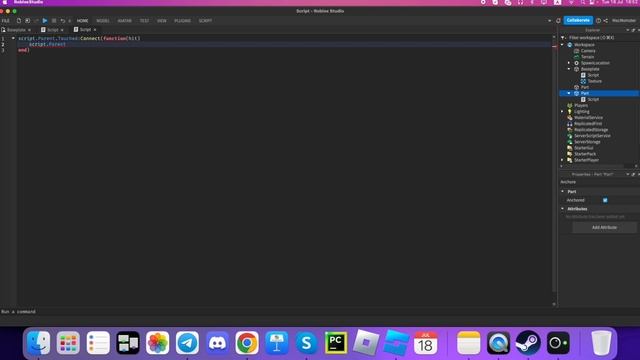640x360 pixels.
Task: Switch to the HOME ribbon tab
Action: point(82,20)
